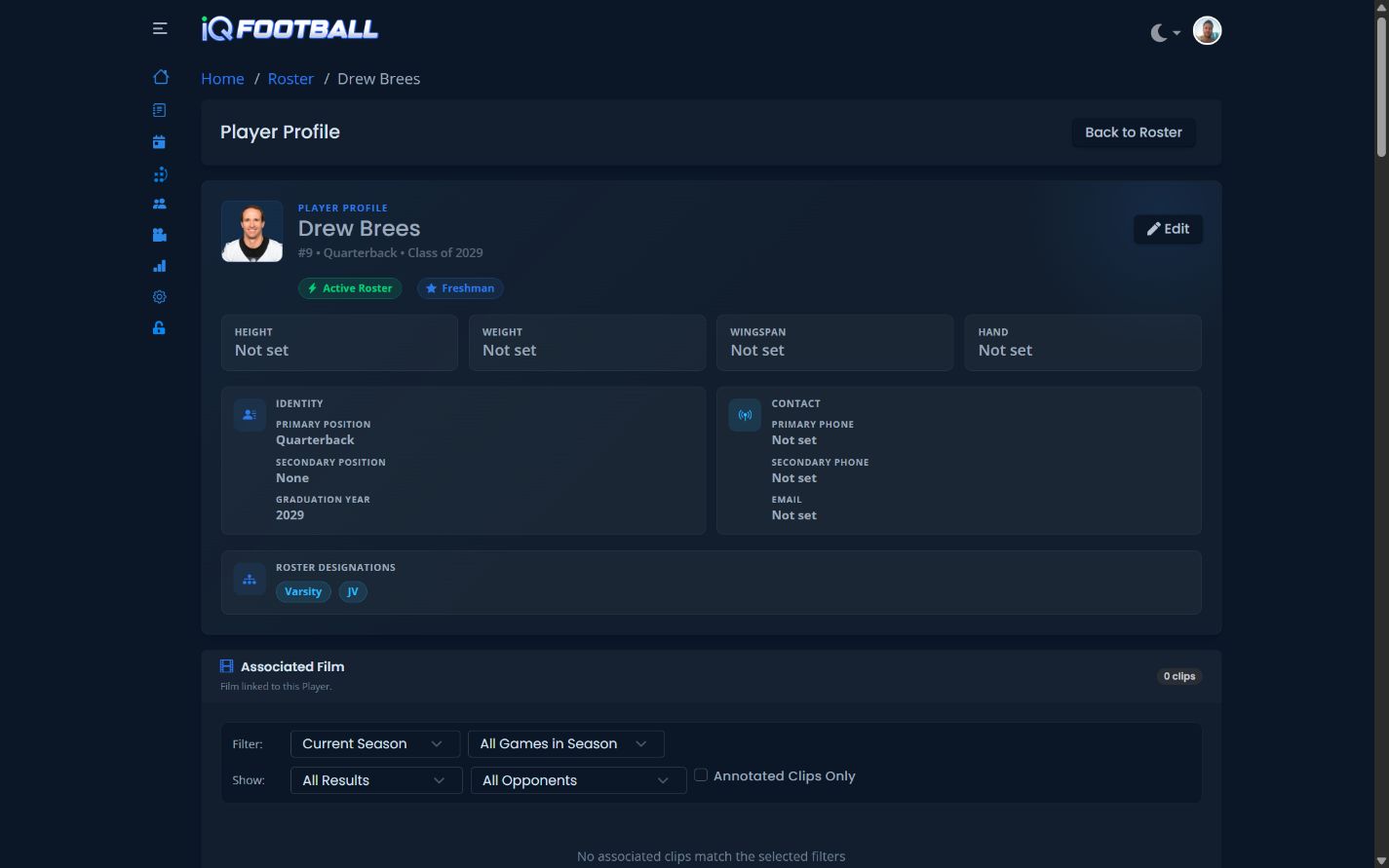Click the Quarterback primary position value
1389x868 pixels.
click(x=315, y=440)
